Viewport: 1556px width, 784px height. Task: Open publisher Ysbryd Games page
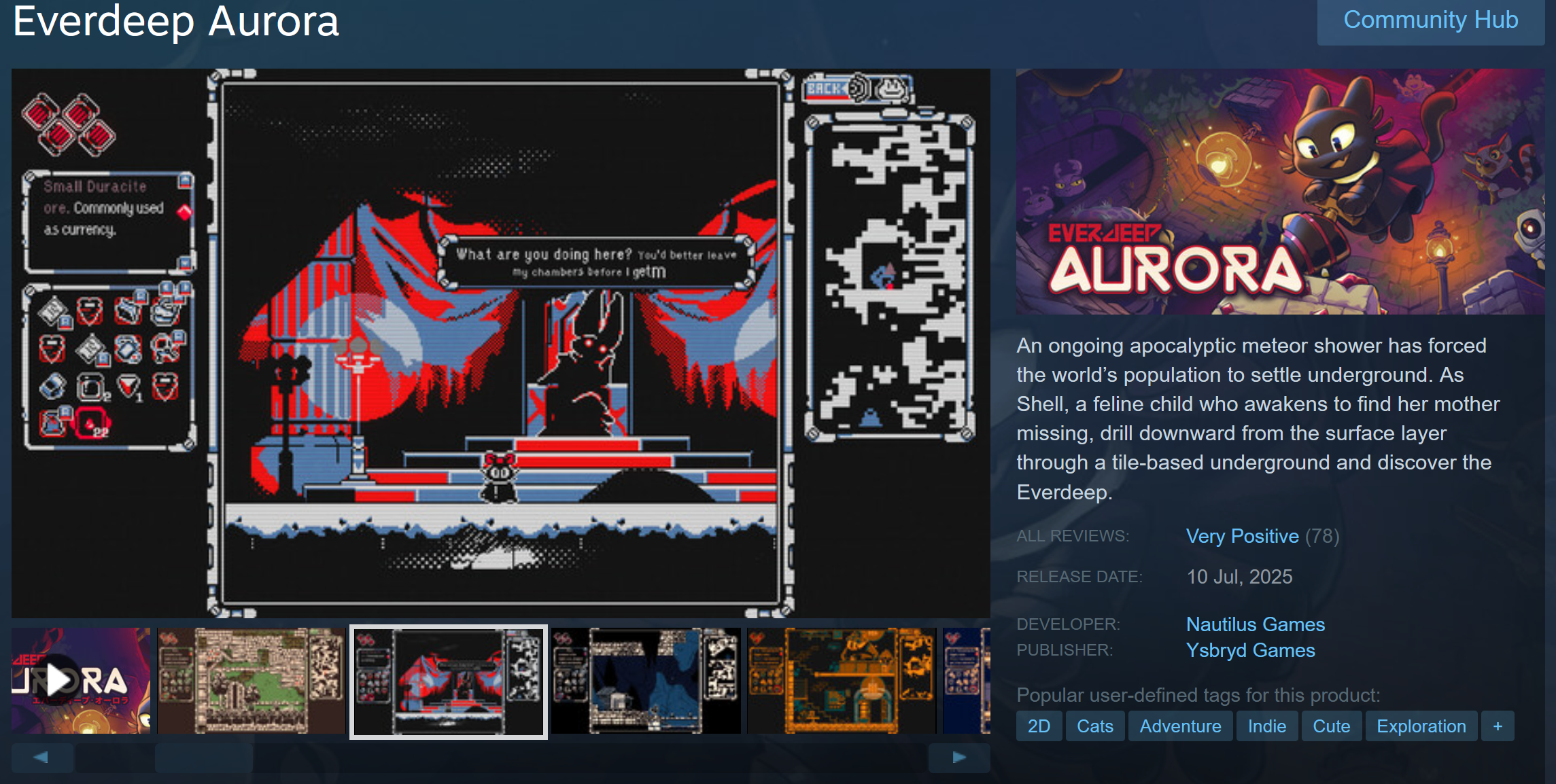1251,650
